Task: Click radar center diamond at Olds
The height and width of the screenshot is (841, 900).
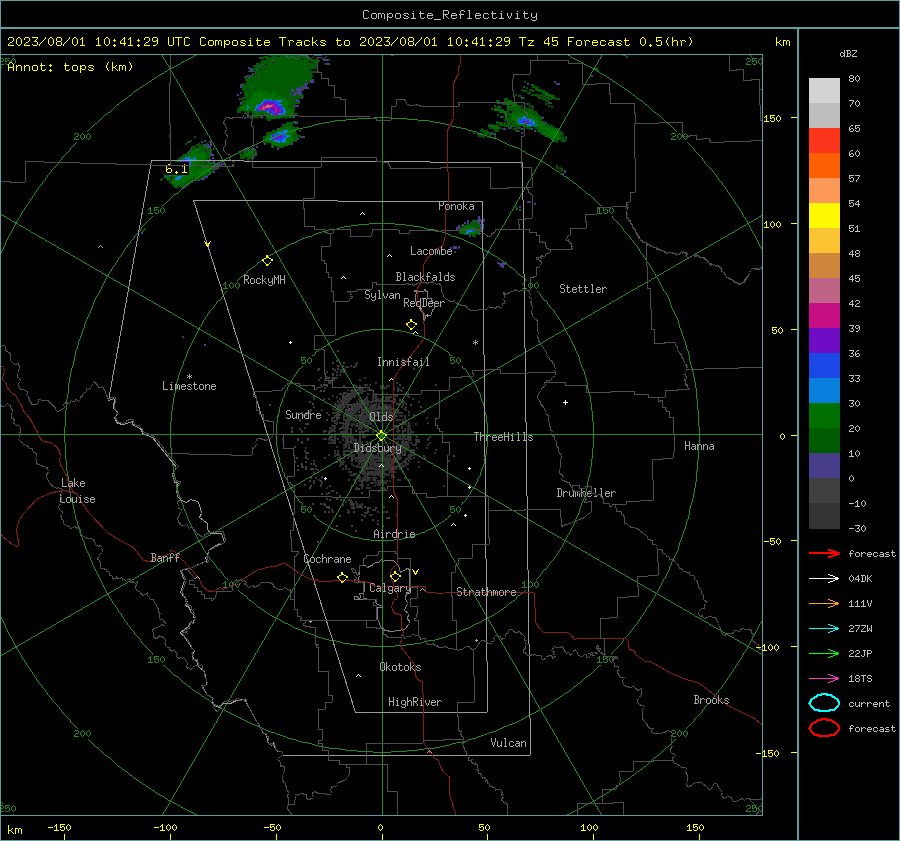Action: click(x=381, y=436)
